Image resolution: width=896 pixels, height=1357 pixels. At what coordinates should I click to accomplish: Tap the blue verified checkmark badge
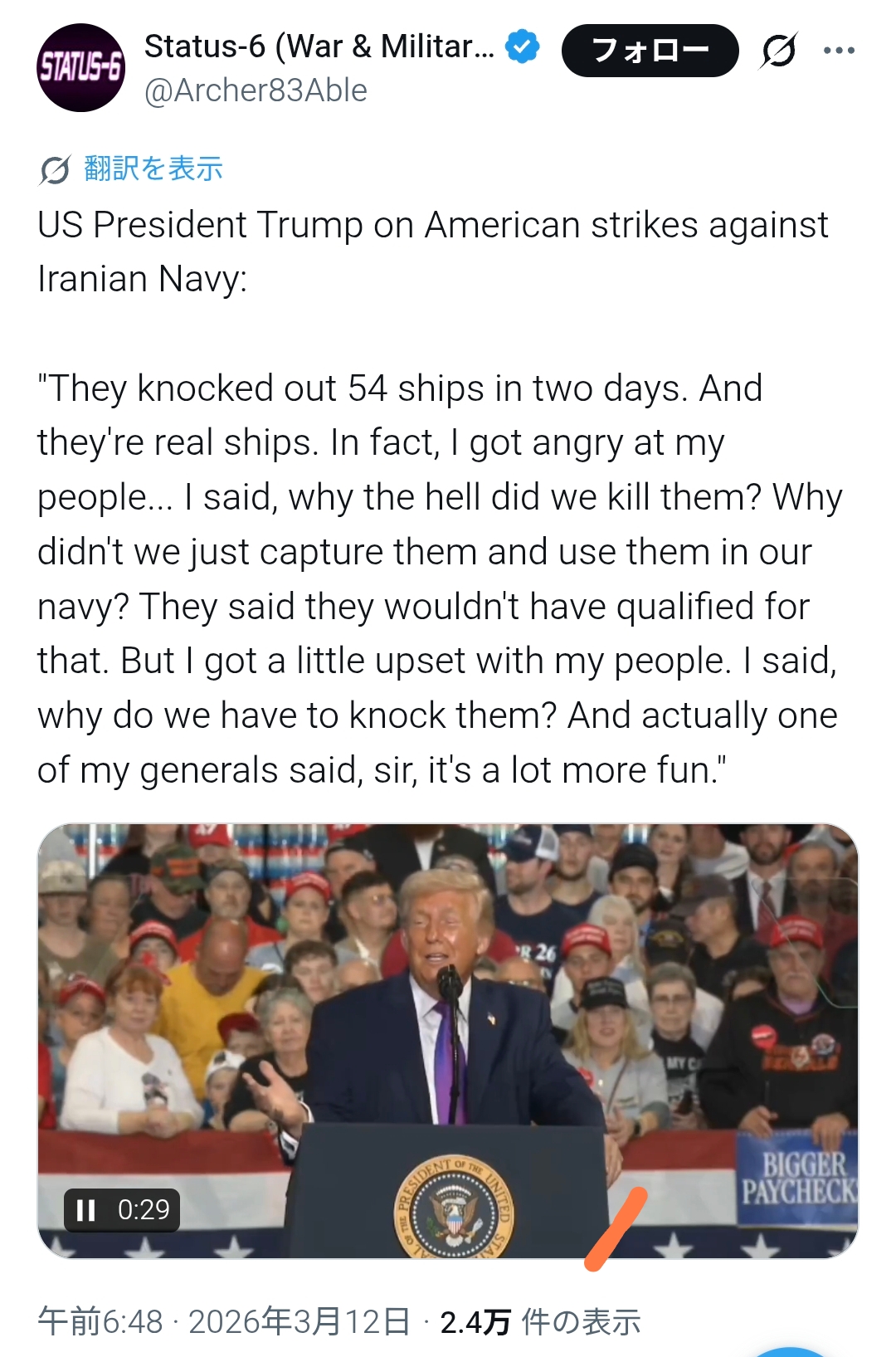point(523,47)
